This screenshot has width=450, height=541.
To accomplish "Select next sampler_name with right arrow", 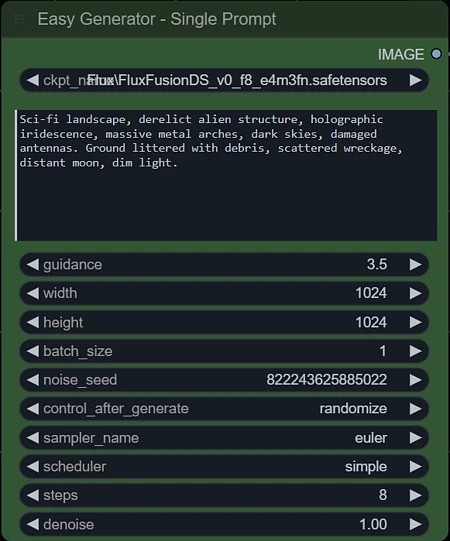I will 415,437.
